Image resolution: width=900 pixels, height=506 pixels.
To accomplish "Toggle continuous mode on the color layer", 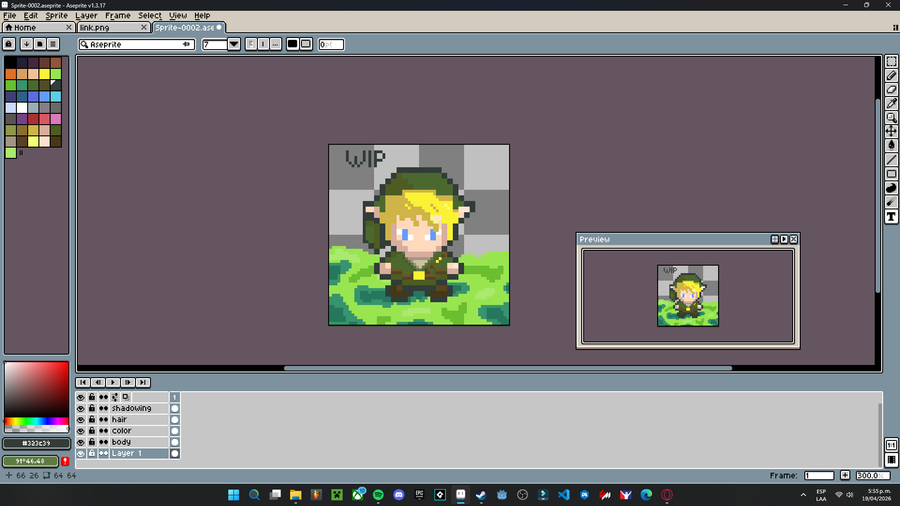I will pos(103,431).
